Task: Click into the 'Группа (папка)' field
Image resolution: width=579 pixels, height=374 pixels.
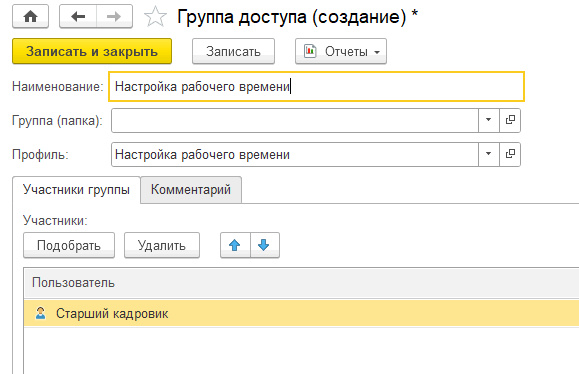Action: 295,120
